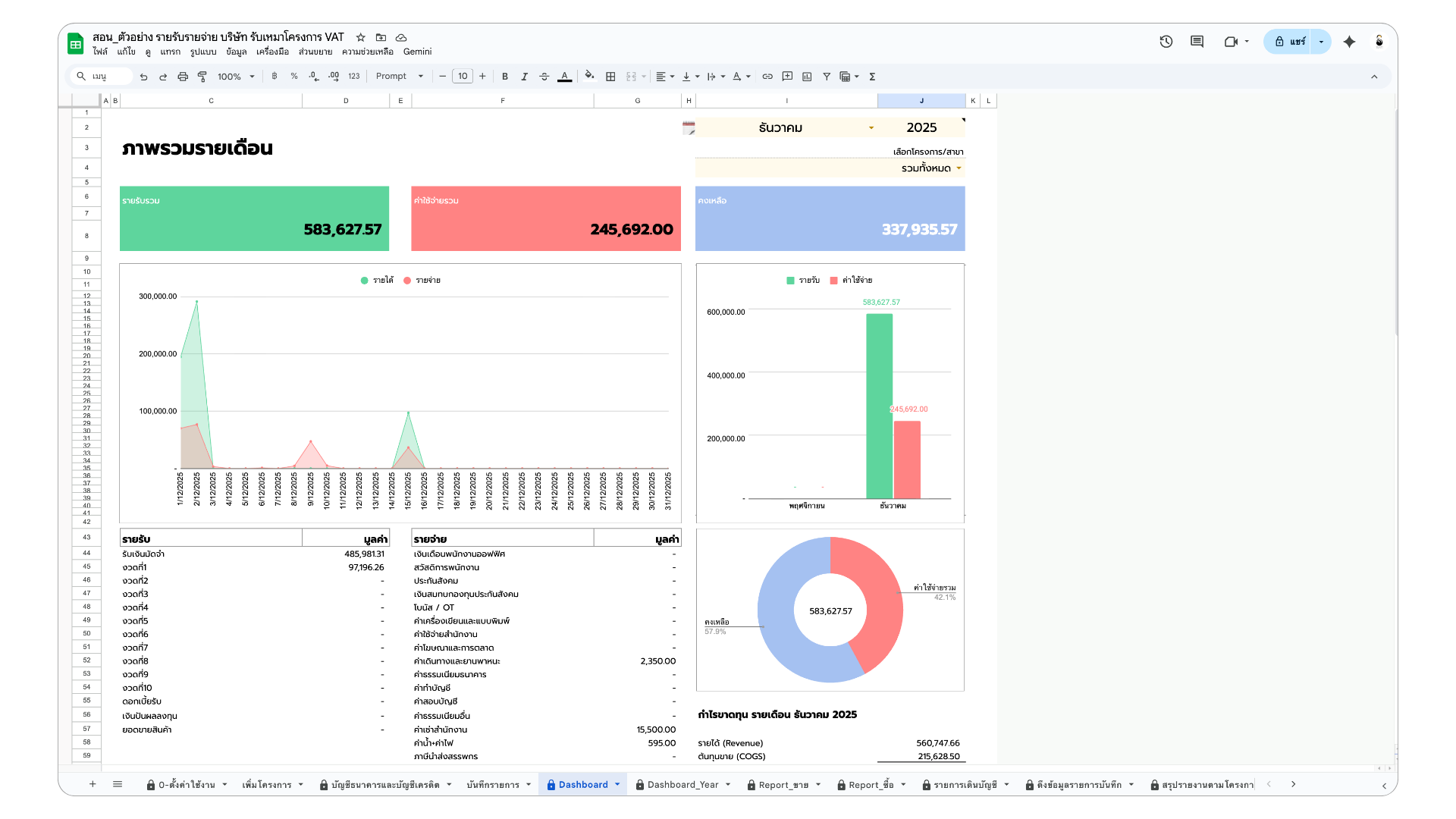Format as percent
1456x819 pixels.
tap(294, 77)
